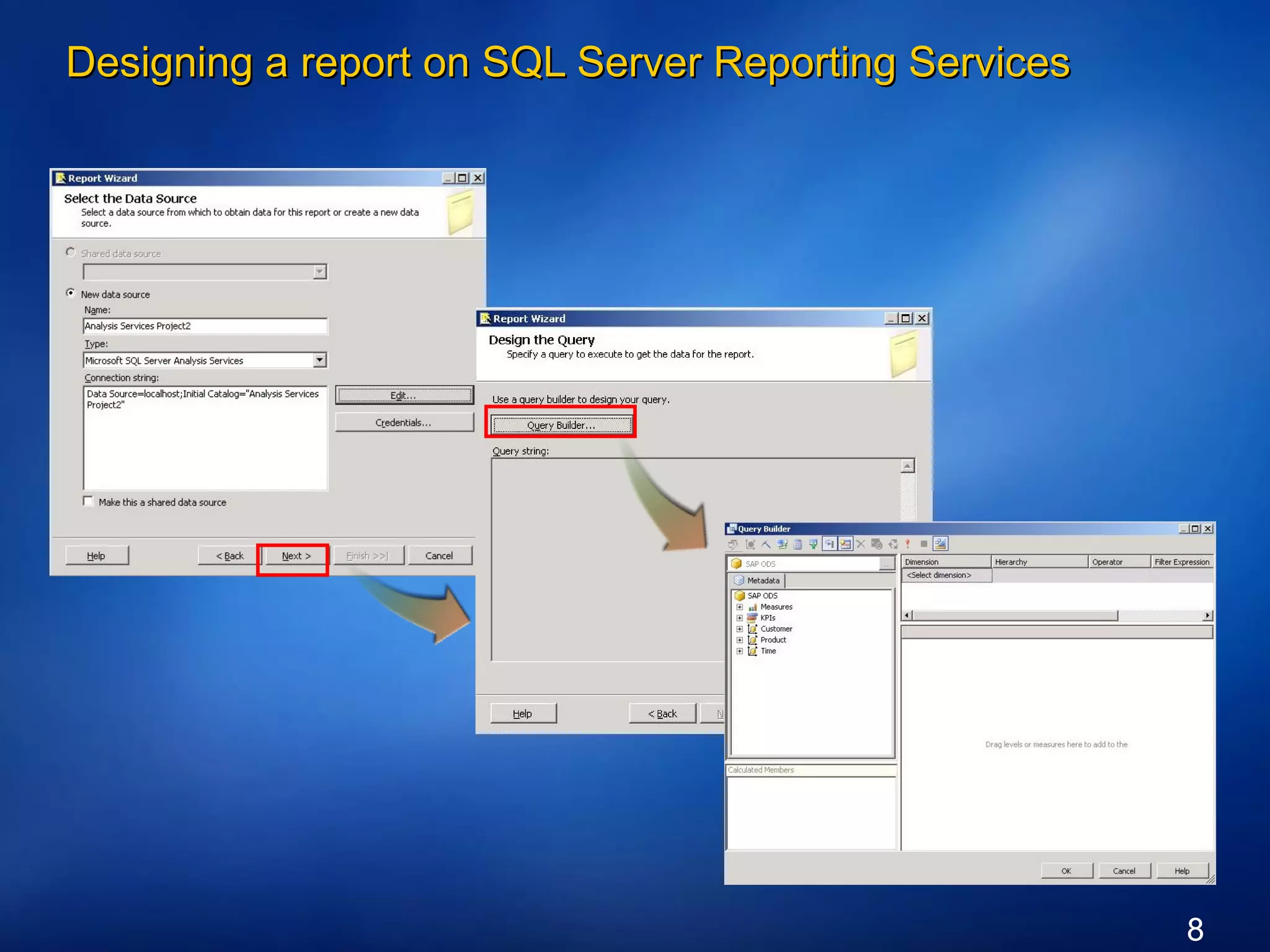The width and height of the screenshot is (1270, 952).
Task: Click the red exclamation execute query icon
Action: pos(907,544)
